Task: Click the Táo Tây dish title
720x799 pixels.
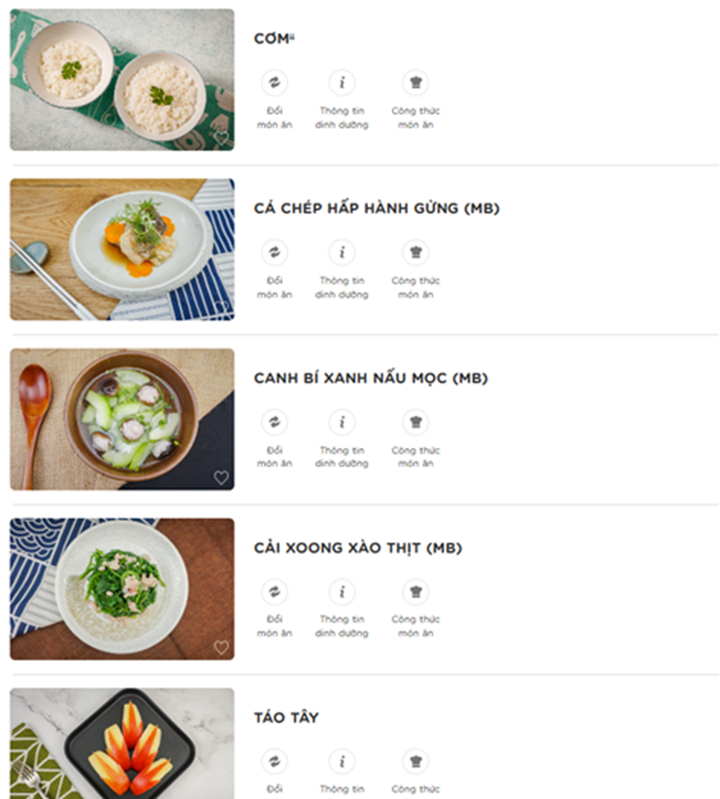Action: point(287,718)
